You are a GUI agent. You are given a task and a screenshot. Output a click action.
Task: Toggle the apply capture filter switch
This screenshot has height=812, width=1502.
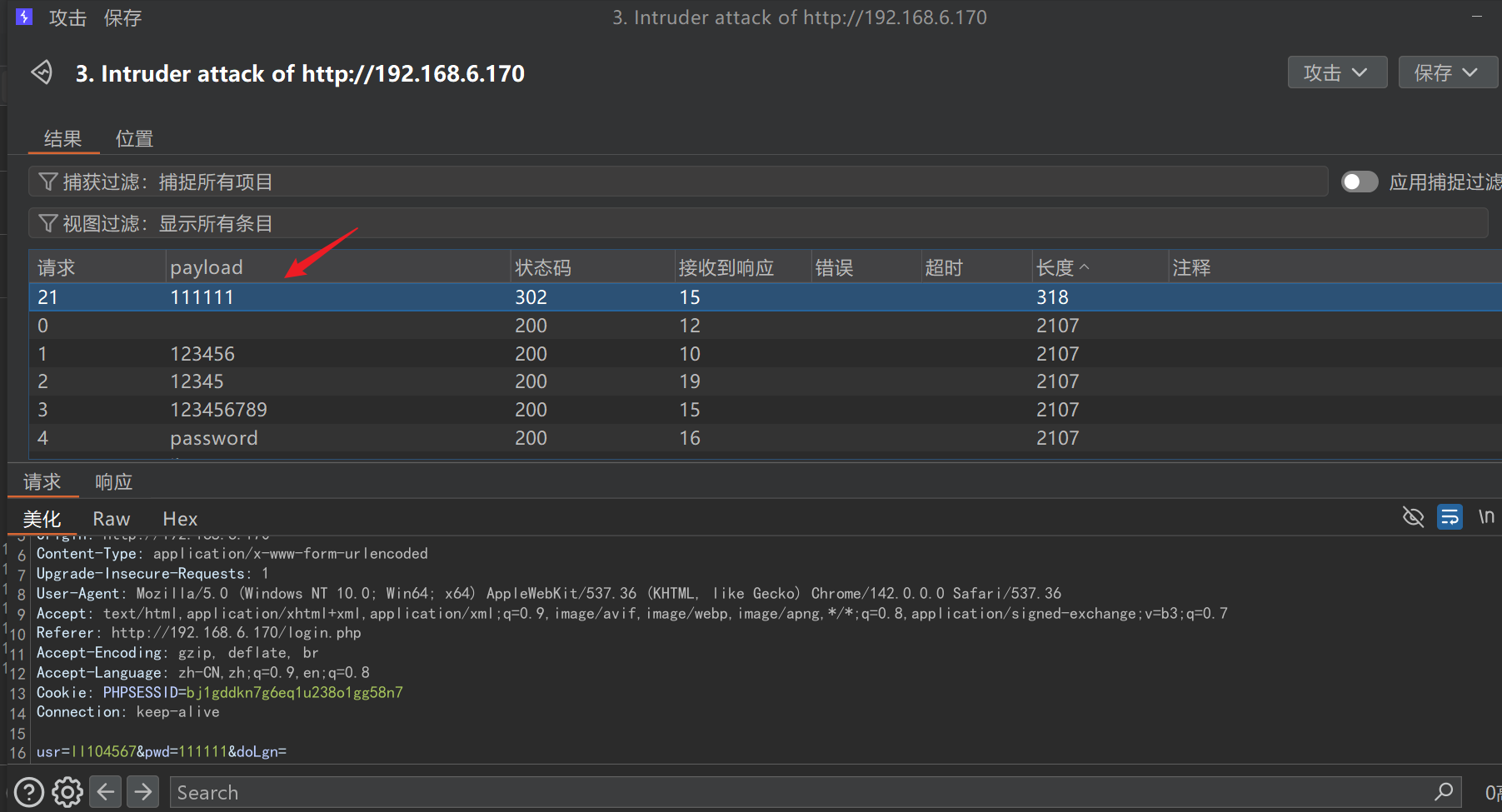(1359, 182)
